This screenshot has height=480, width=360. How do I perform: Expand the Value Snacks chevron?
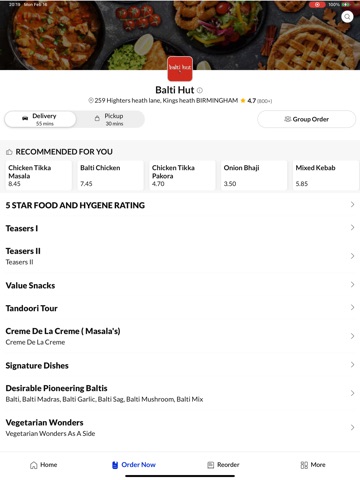352,285
